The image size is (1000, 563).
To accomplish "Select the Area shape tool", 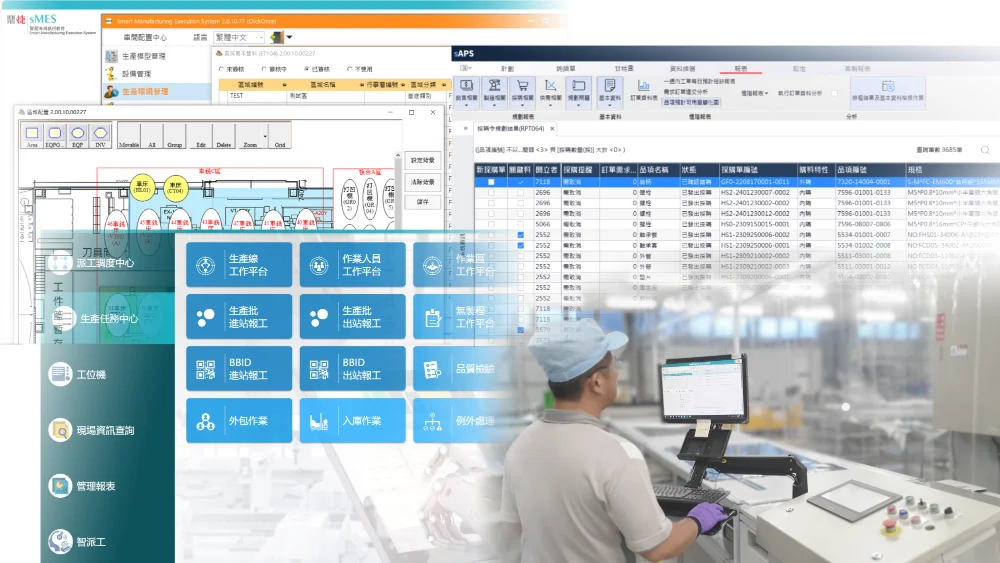I will [32, 135].
